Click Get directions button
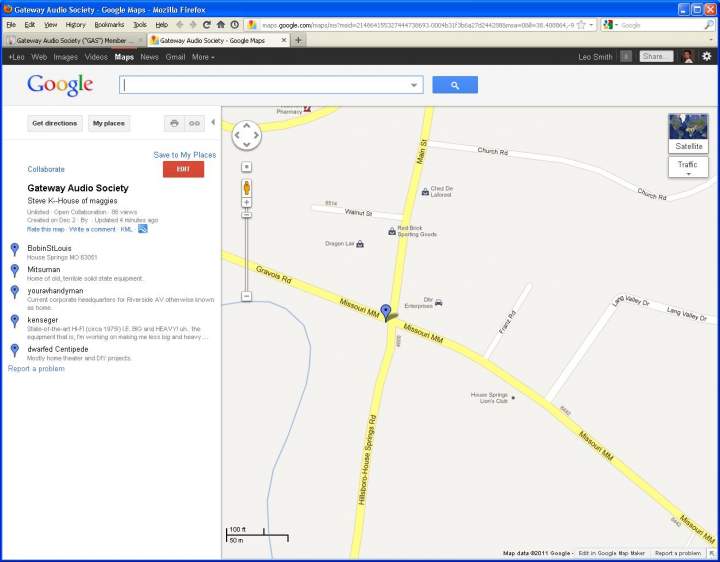The image size is (720, 562). 55,123
